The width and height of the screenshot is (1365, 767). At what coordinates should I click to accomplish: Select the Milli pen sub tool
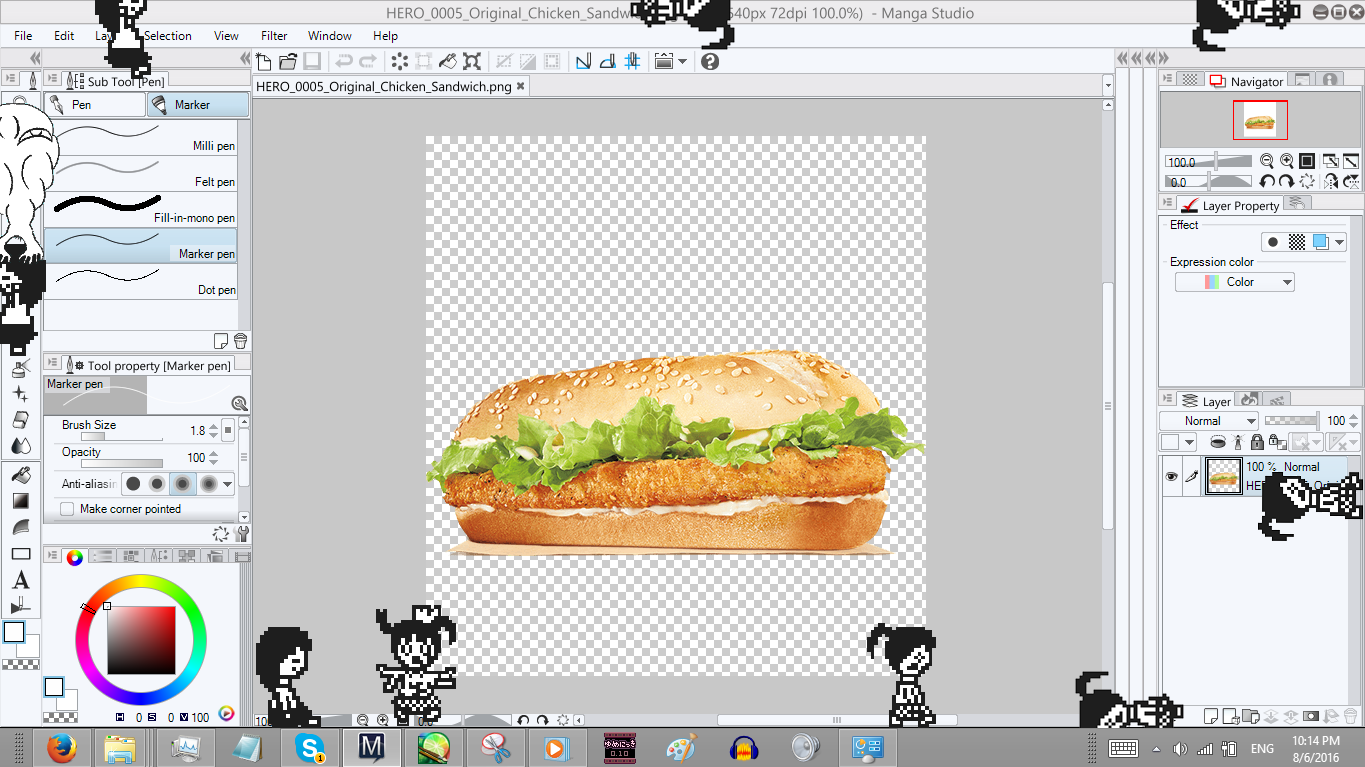[x=141, y=136]
